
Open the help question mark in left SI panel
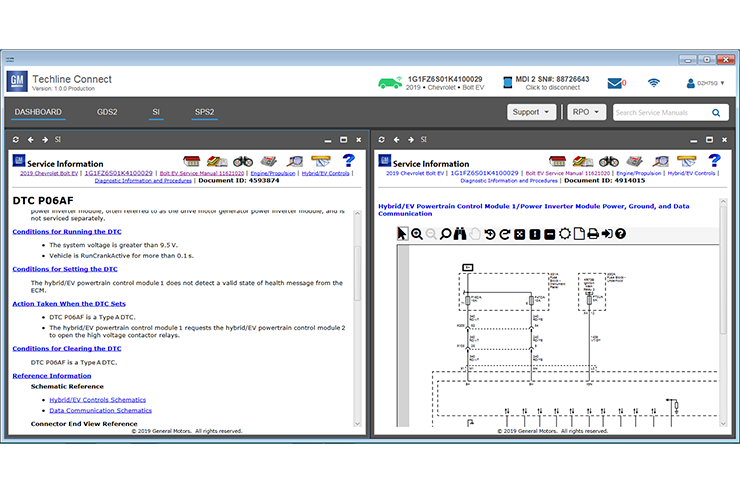pyautogui.click(x=349, y=160)
